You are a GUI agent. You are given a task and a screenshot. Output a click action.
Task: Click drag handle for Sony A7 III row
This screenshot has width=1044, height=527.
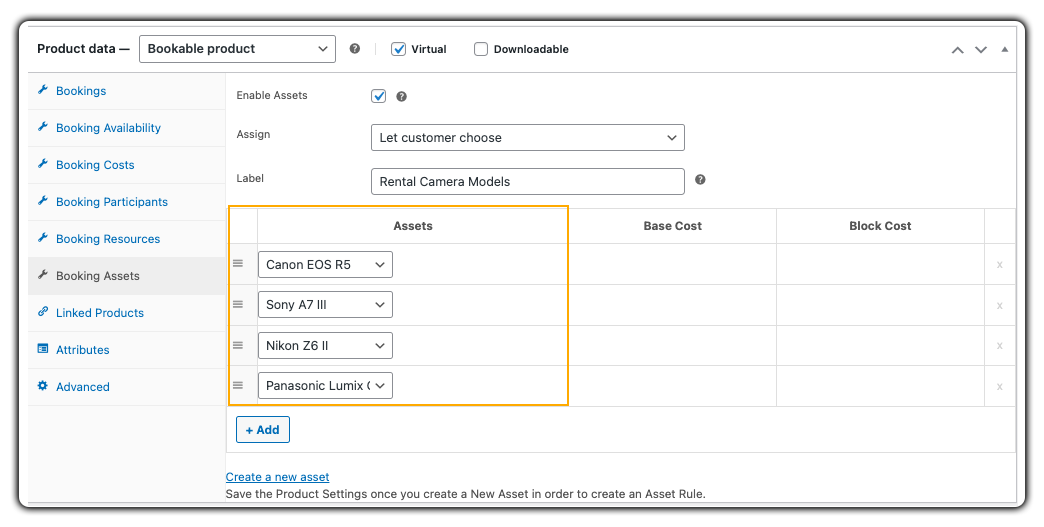(238, 304)
